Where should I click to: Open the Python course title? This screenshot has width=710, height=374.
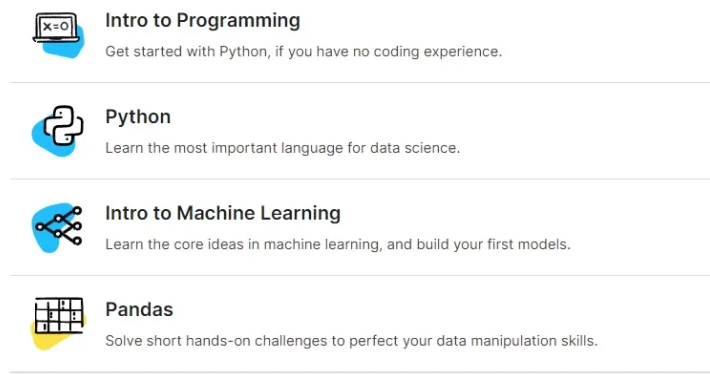pos(138,117)
